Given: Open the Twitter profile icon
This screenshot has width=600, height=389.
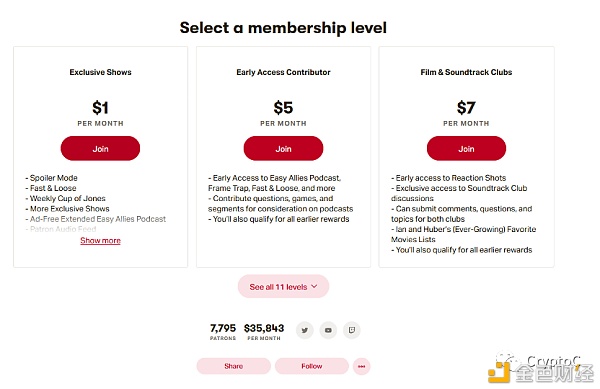Looking at the screenshot, I should (x=305, y=330).
